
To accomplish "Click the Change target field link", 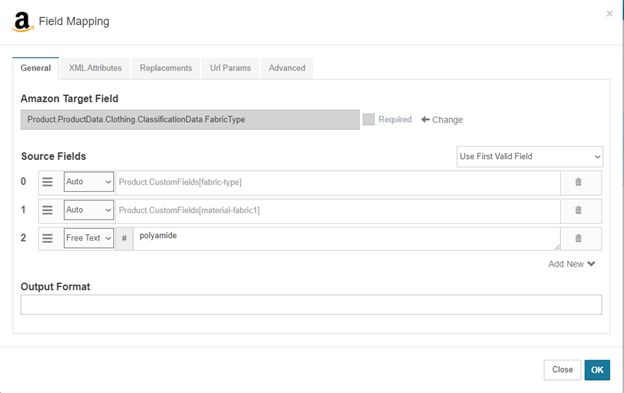I will (x=442, y=120).
